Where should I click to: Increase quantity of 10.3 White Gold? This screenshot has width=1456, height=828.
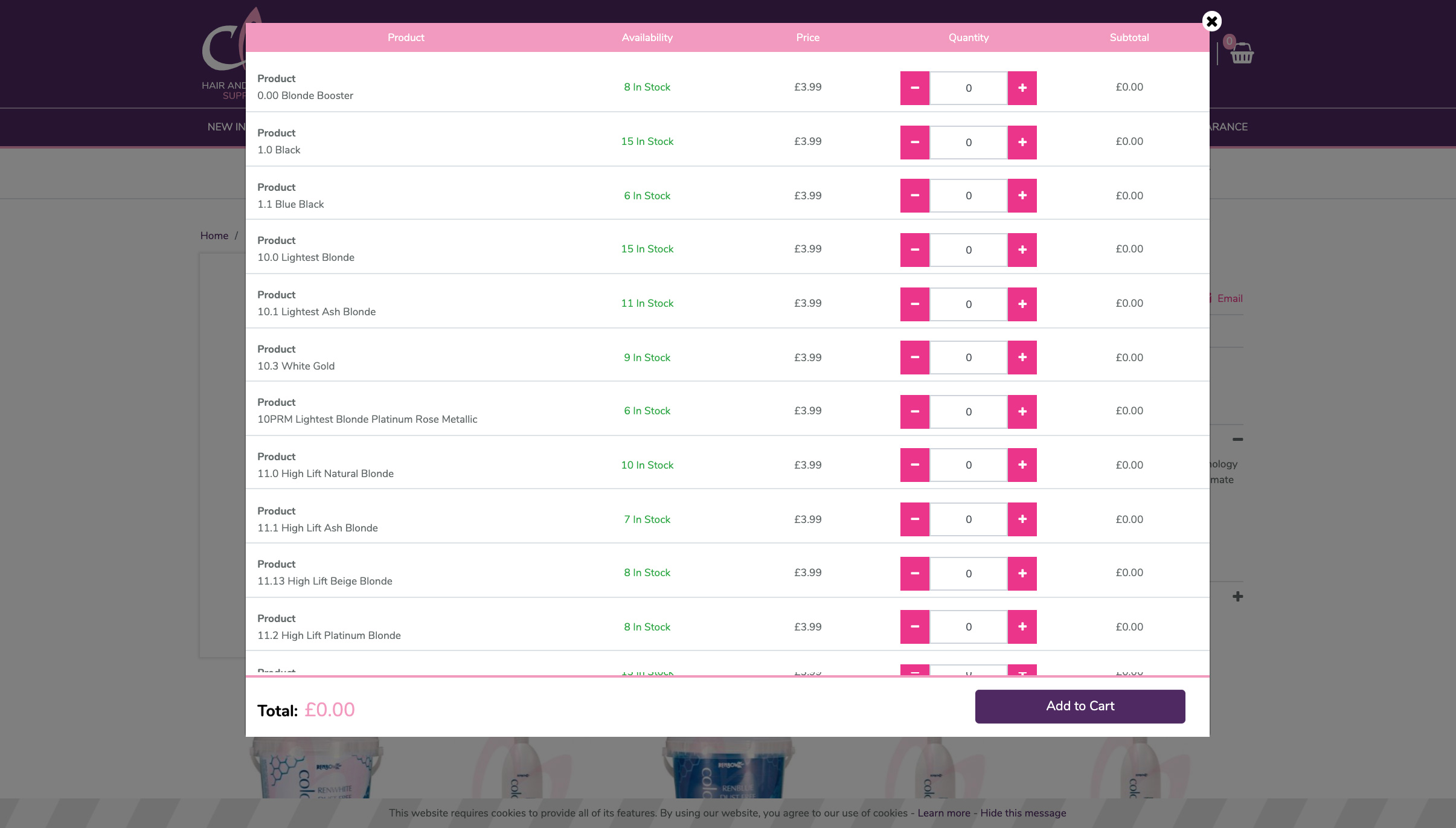[1022, 358]
